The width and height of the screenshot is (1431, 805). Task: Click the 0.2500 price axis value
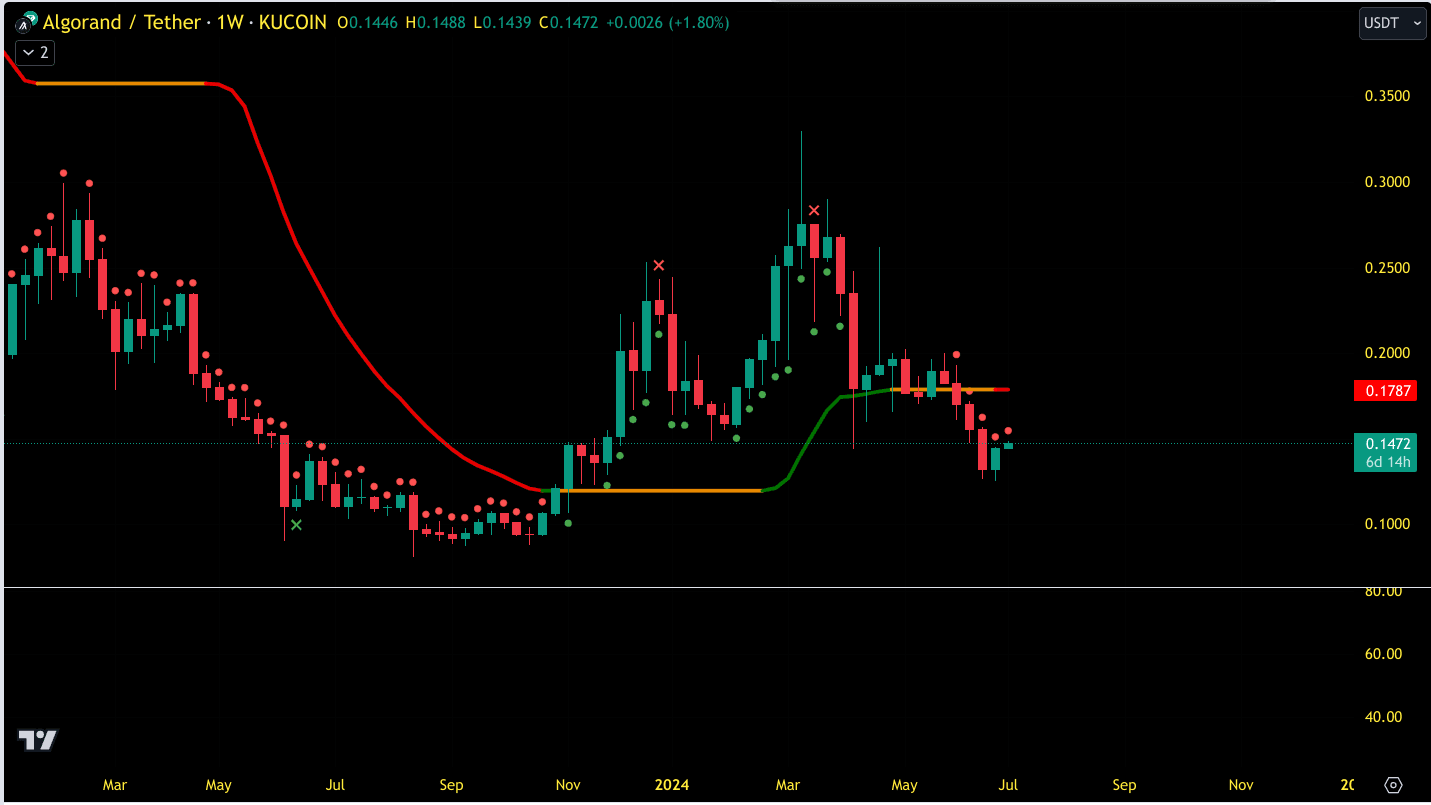[1387, 268]
